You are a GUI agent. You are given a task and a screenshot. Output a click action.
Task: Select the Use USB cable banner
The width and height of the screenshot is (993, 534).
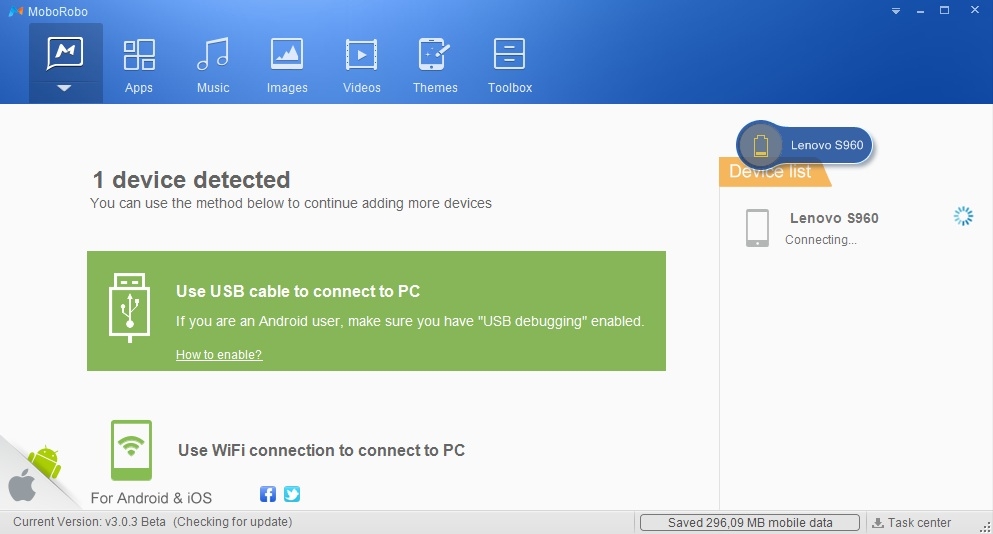(376, 310)
